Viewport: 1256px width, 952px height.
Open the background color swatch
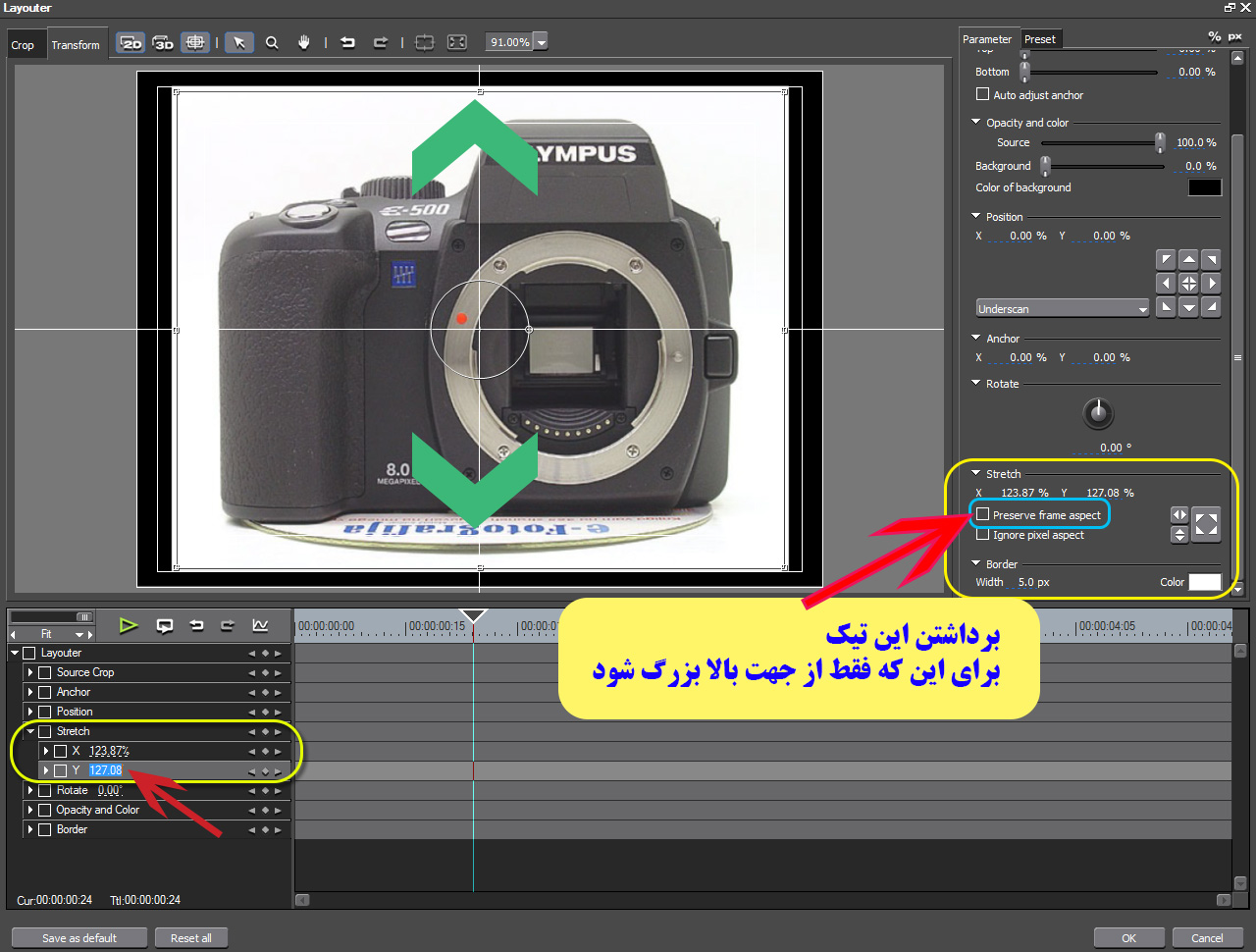(x=1205, y=187)
